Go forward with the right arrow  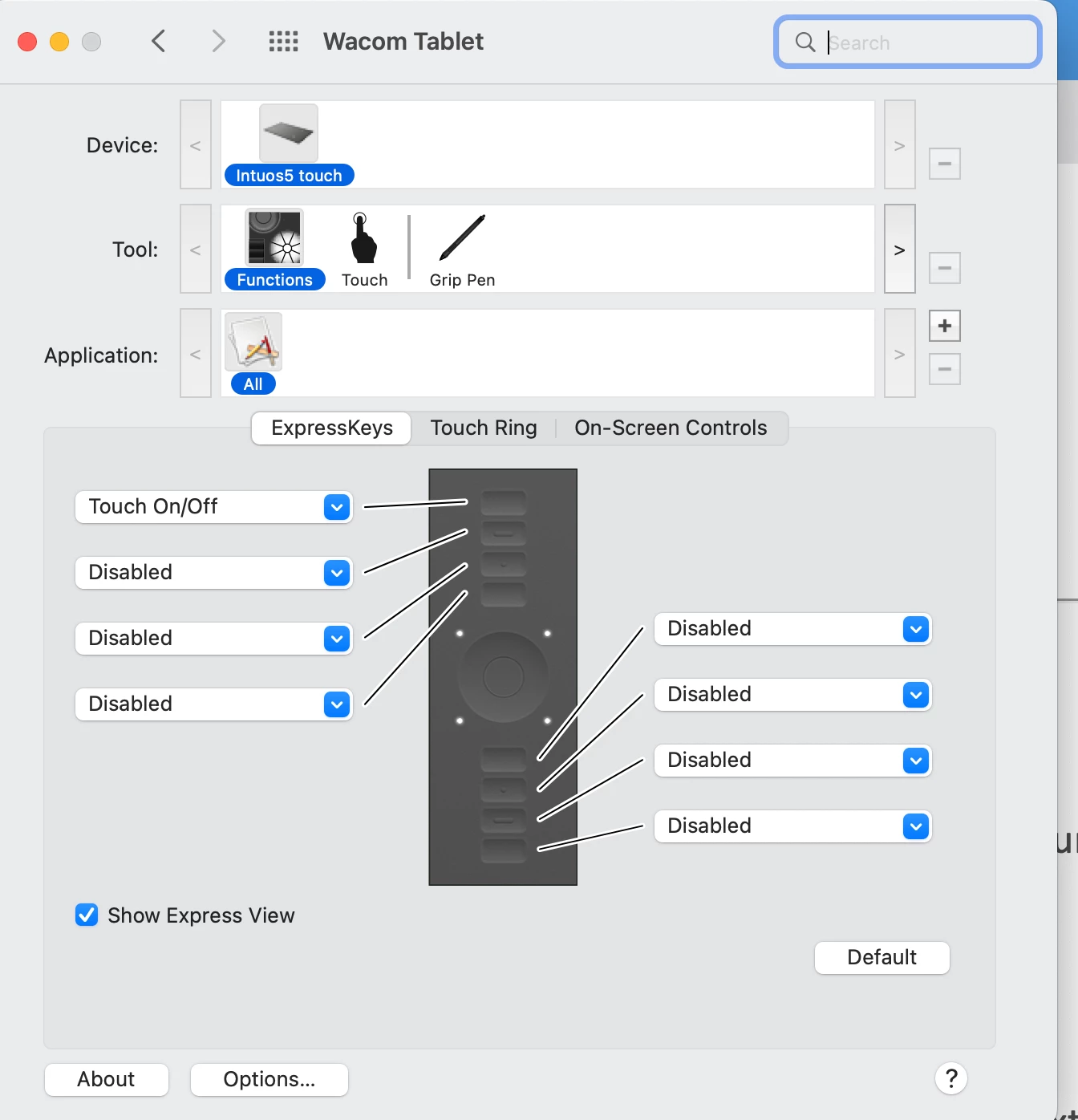tap(218, 41)
